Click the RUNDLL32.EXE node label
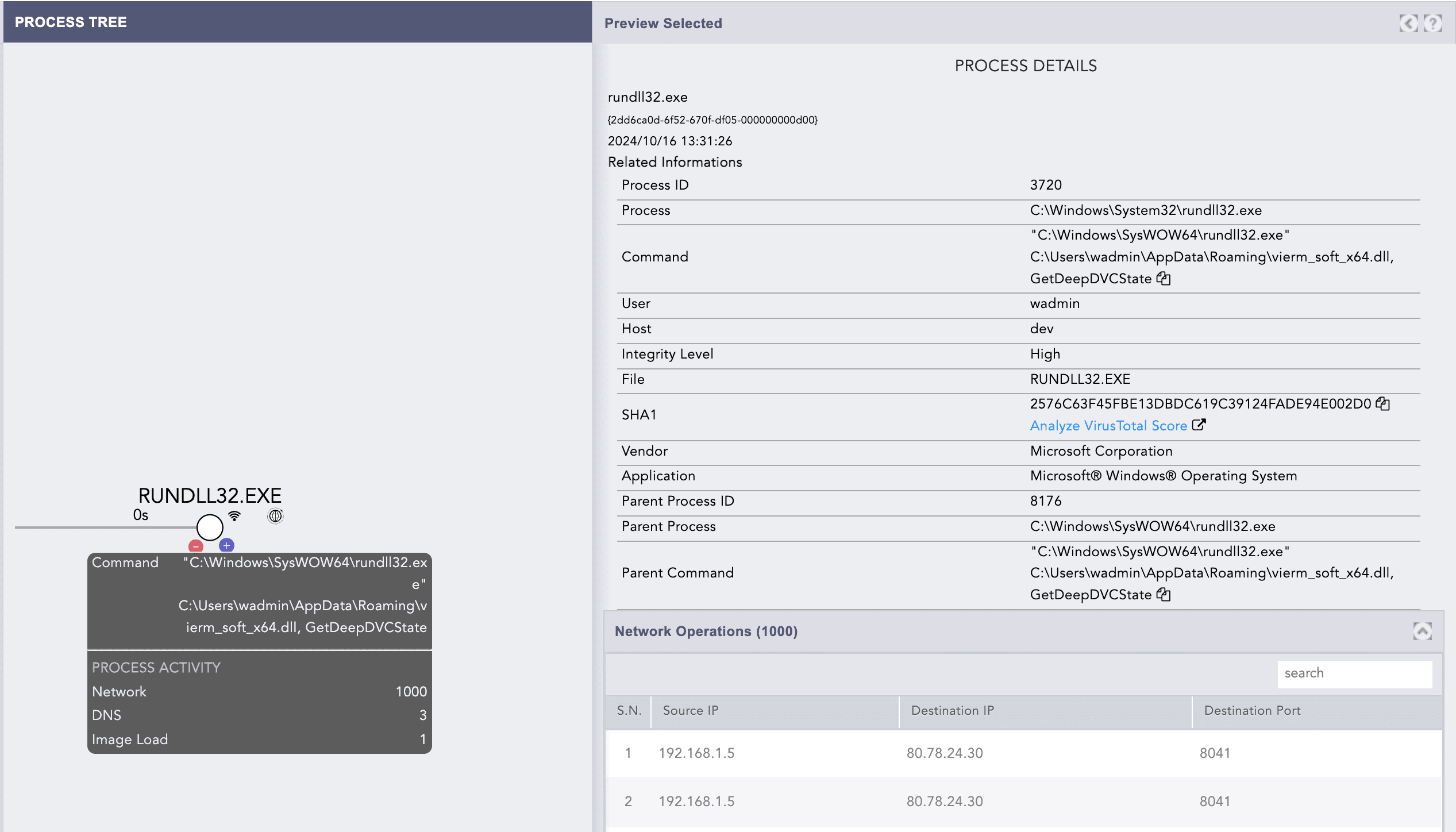 click(x=210, y=495)
